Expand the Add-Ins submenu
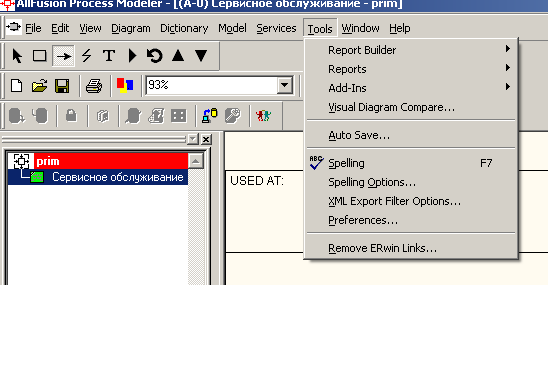The width and height of the screenshot is (548, 384). pyautogui.click(x=411, y=88)
